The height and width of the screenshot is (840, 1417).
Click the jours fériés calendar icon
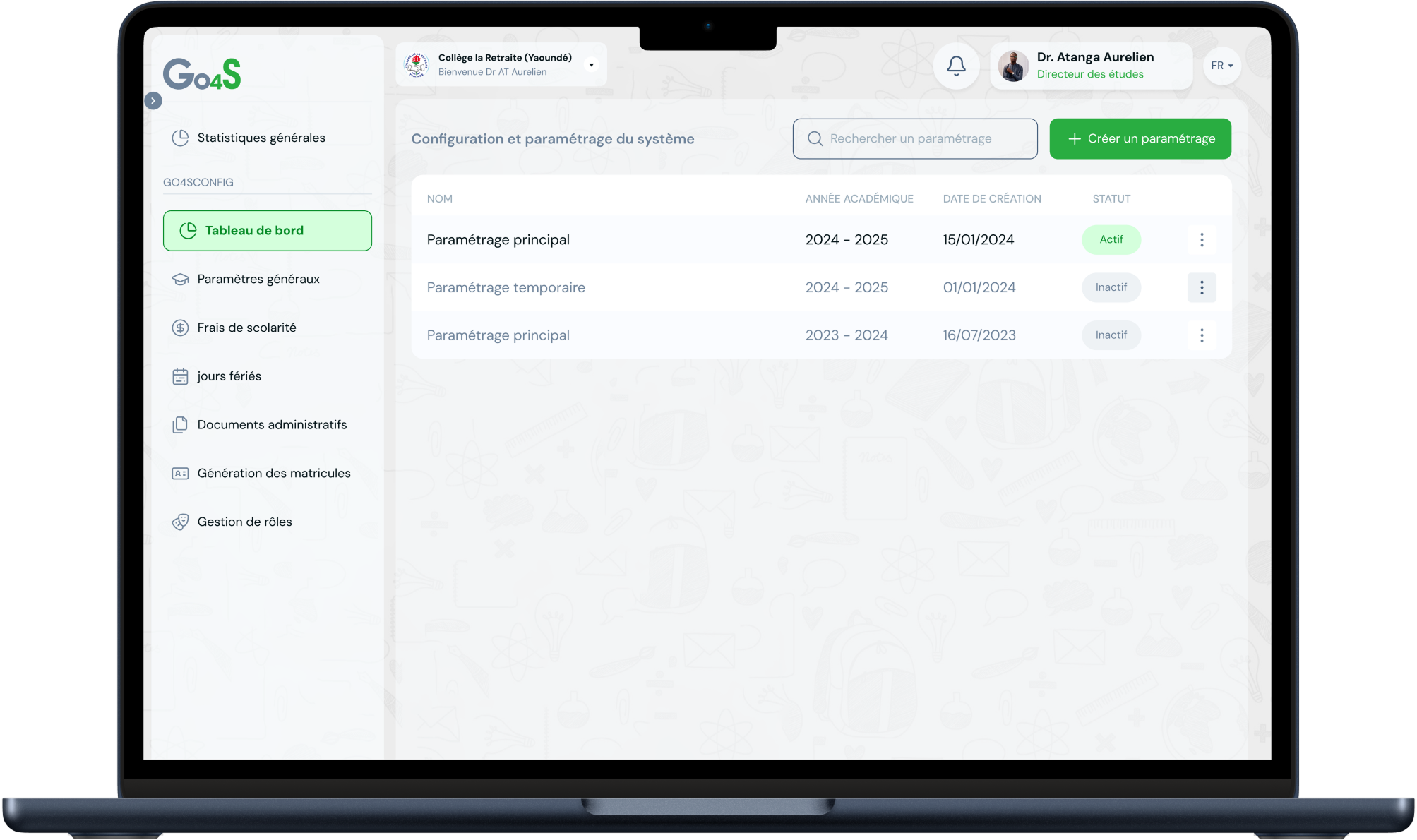point(180,376)
